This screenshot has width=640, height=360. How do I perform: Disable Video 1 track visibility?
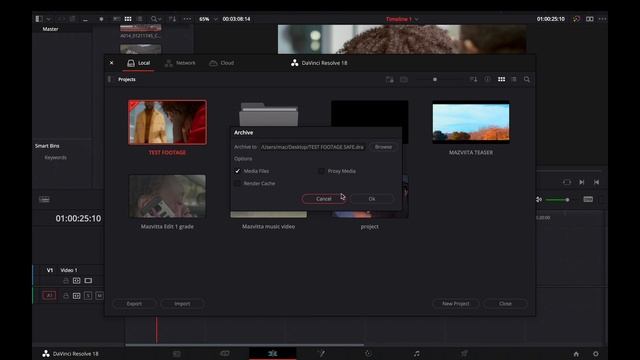(x=88, y=281)
